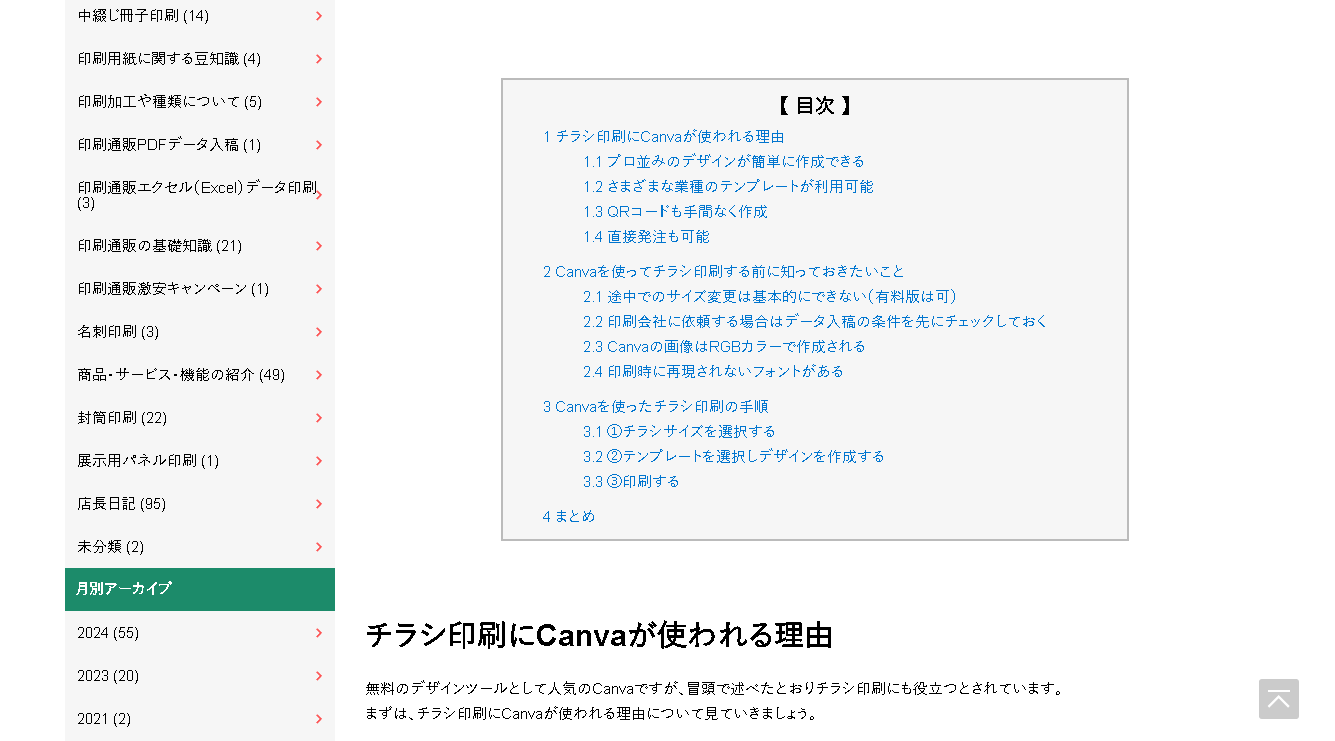Click chevron beside 店長日記 (95)

pyautogui.click(x=319, y=504)
